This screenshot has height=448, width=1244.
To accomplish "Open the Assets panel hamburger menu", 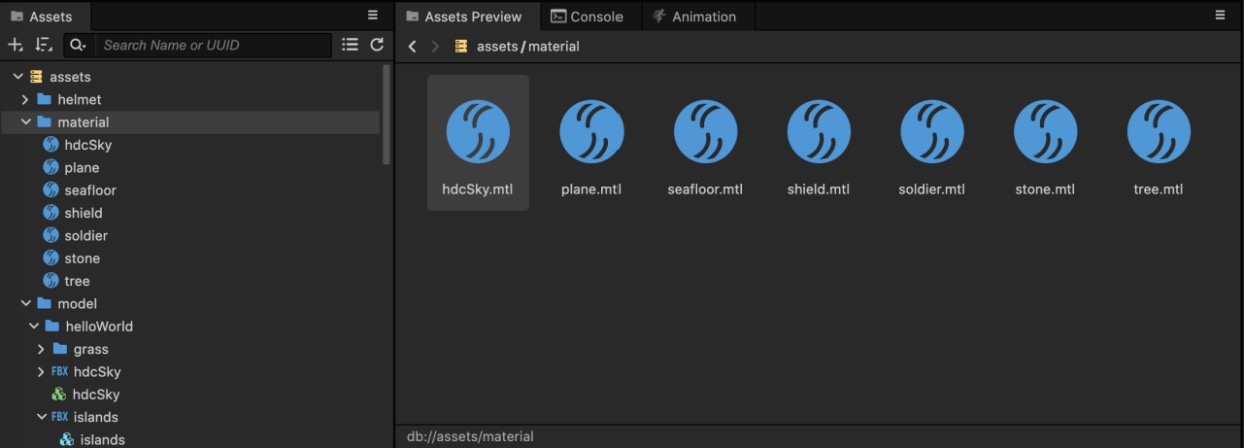I will click(x=373, y=16).
